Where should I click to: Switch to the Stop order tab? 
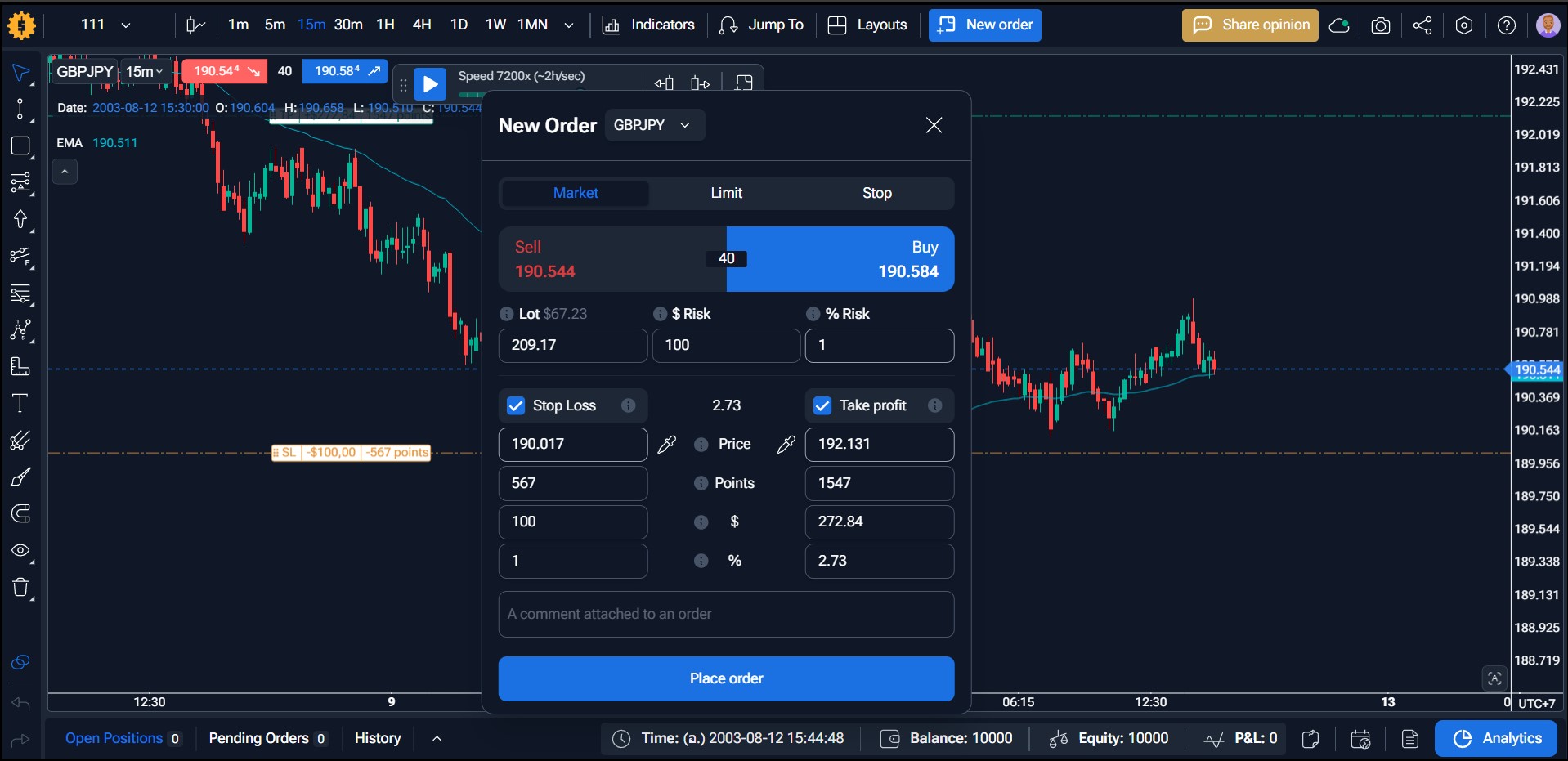click(876, 193)
